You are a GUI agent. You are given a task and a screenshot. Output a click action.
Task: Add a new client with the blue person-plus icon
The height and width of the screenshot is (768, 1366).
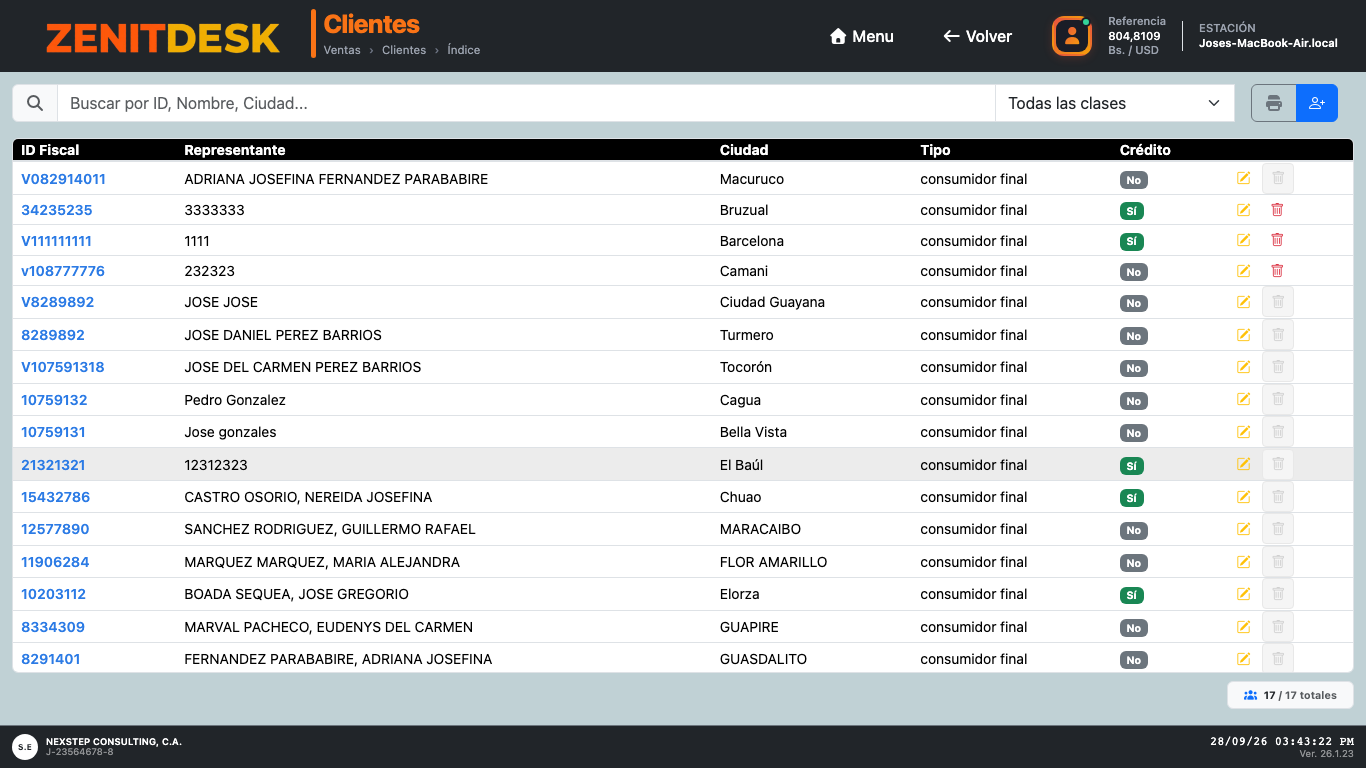[x=1317, y=103]
